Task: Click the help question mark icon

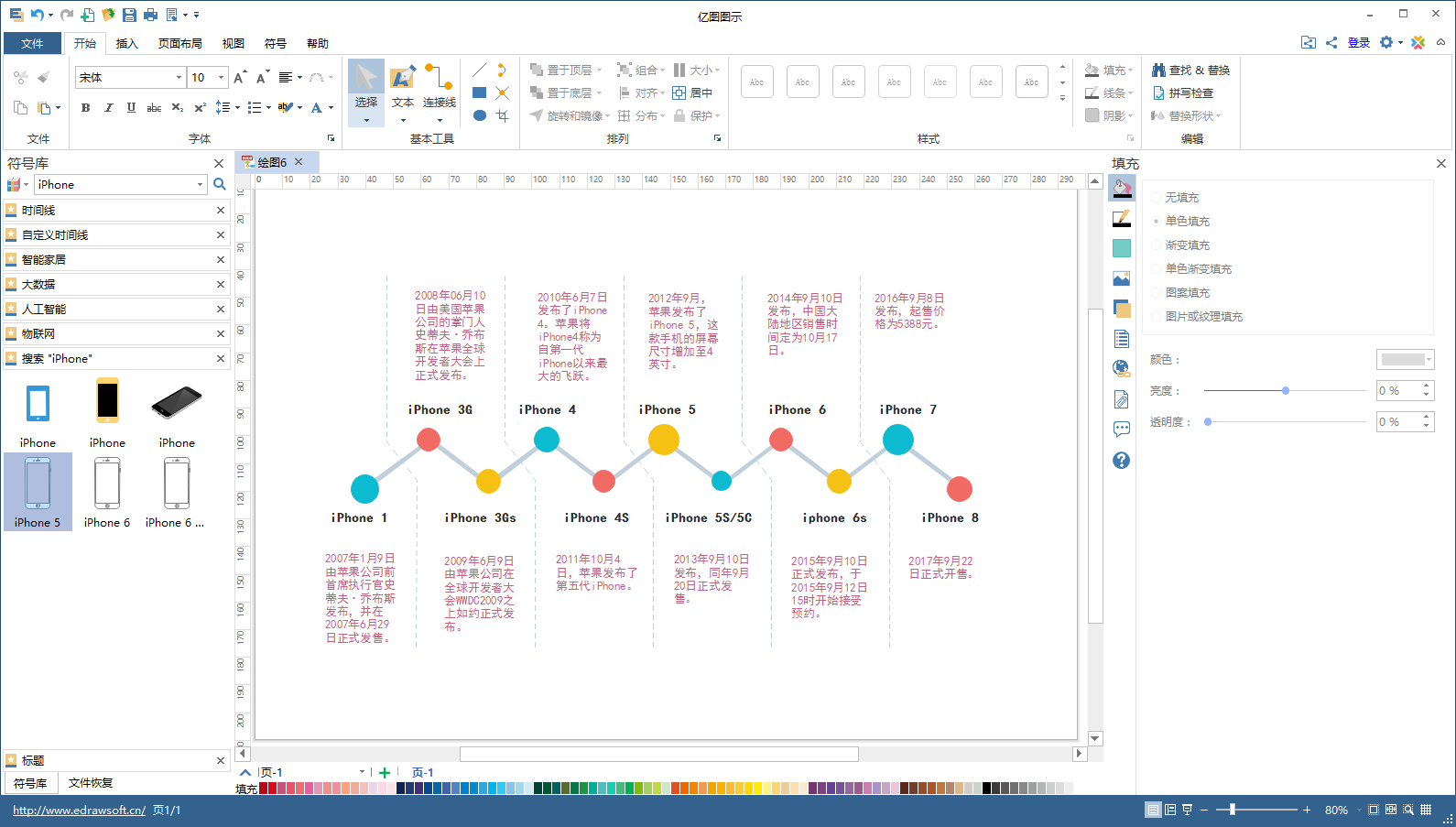Action: pyautogui.click(x=1122, y=461)
